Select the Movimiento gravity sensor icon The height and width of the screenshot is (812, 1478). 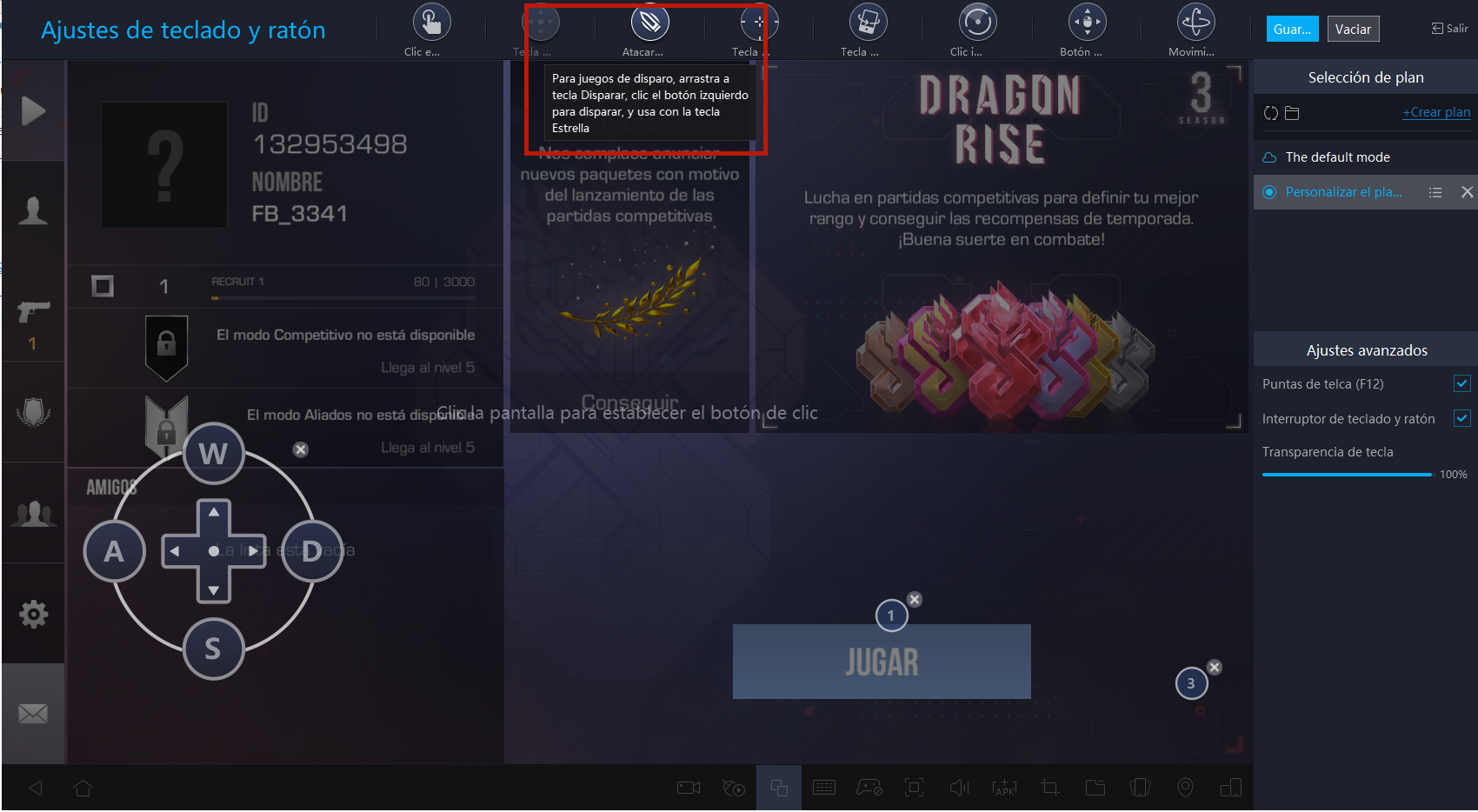(1195, 22)
